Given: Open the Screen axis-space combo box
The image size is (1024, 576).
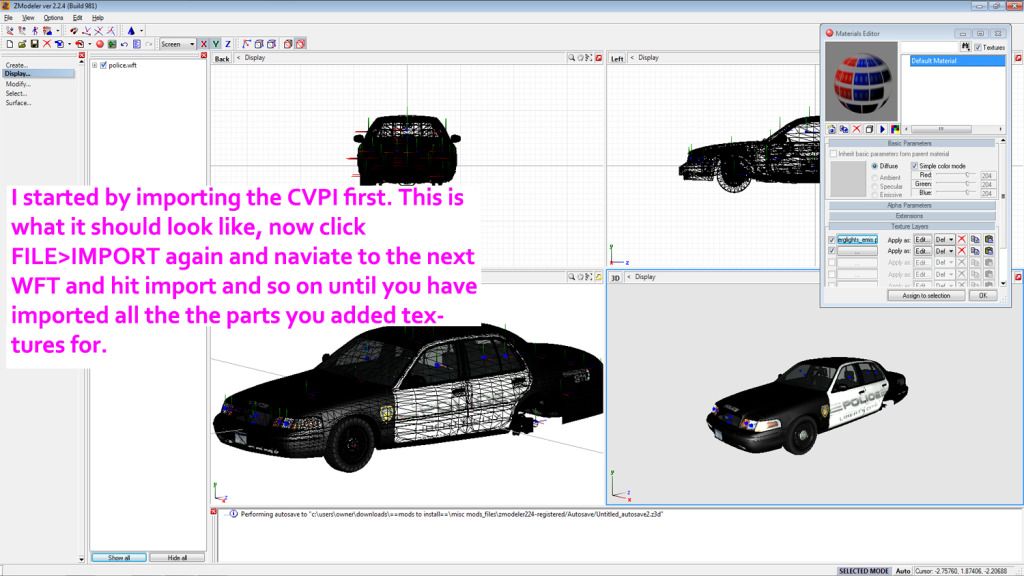Looking at the screenshot, I should (x=178, y=44).
